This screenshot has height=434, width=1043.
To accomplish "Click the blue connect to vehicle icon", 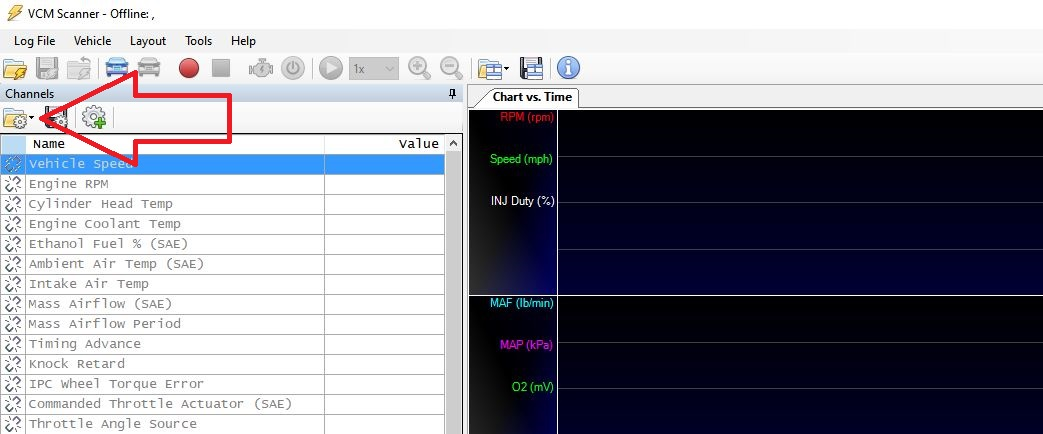I will click(x=117, y=68).
